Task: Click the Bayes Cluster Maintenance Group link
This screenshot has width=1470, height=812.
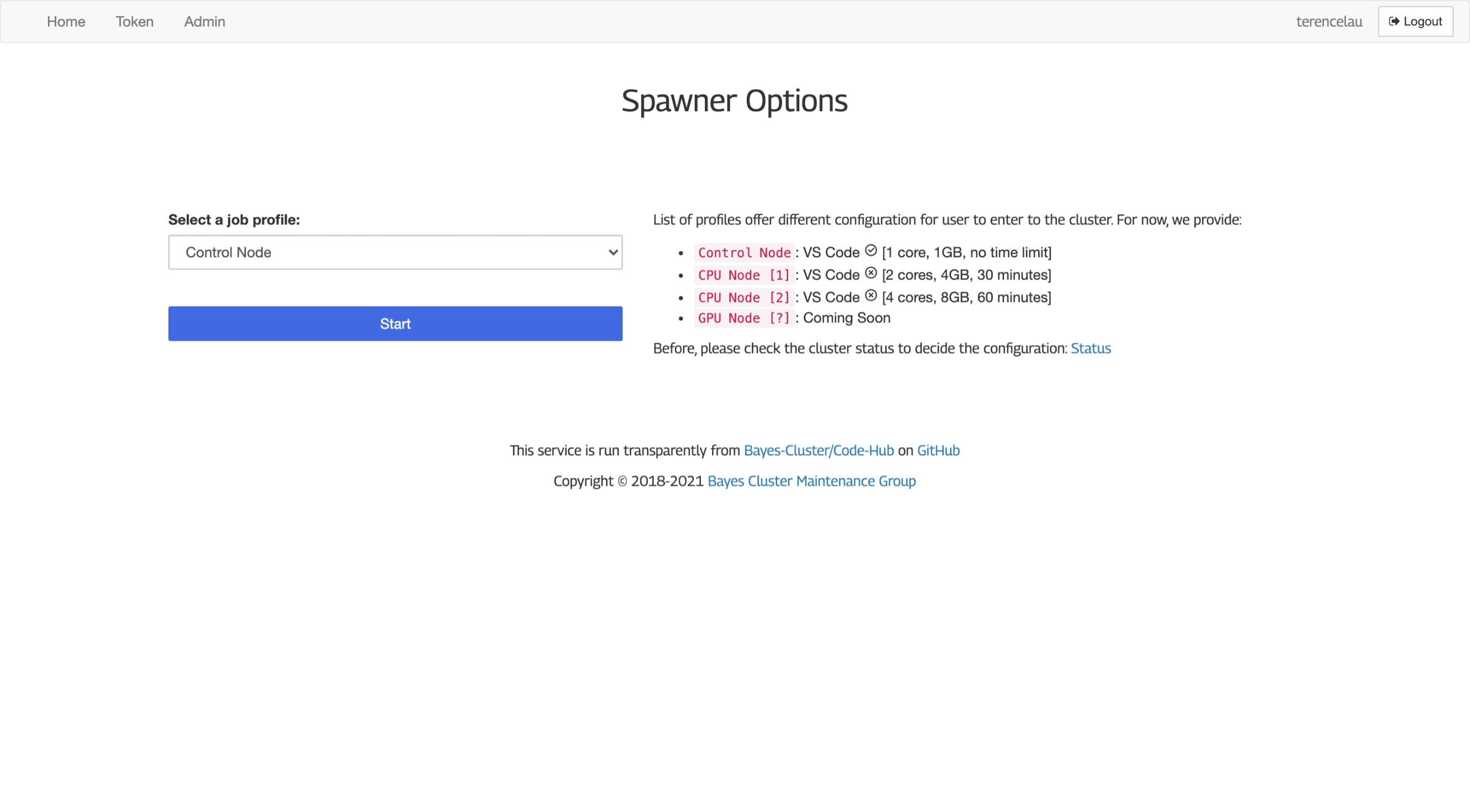Action: [x=811, y=480]
